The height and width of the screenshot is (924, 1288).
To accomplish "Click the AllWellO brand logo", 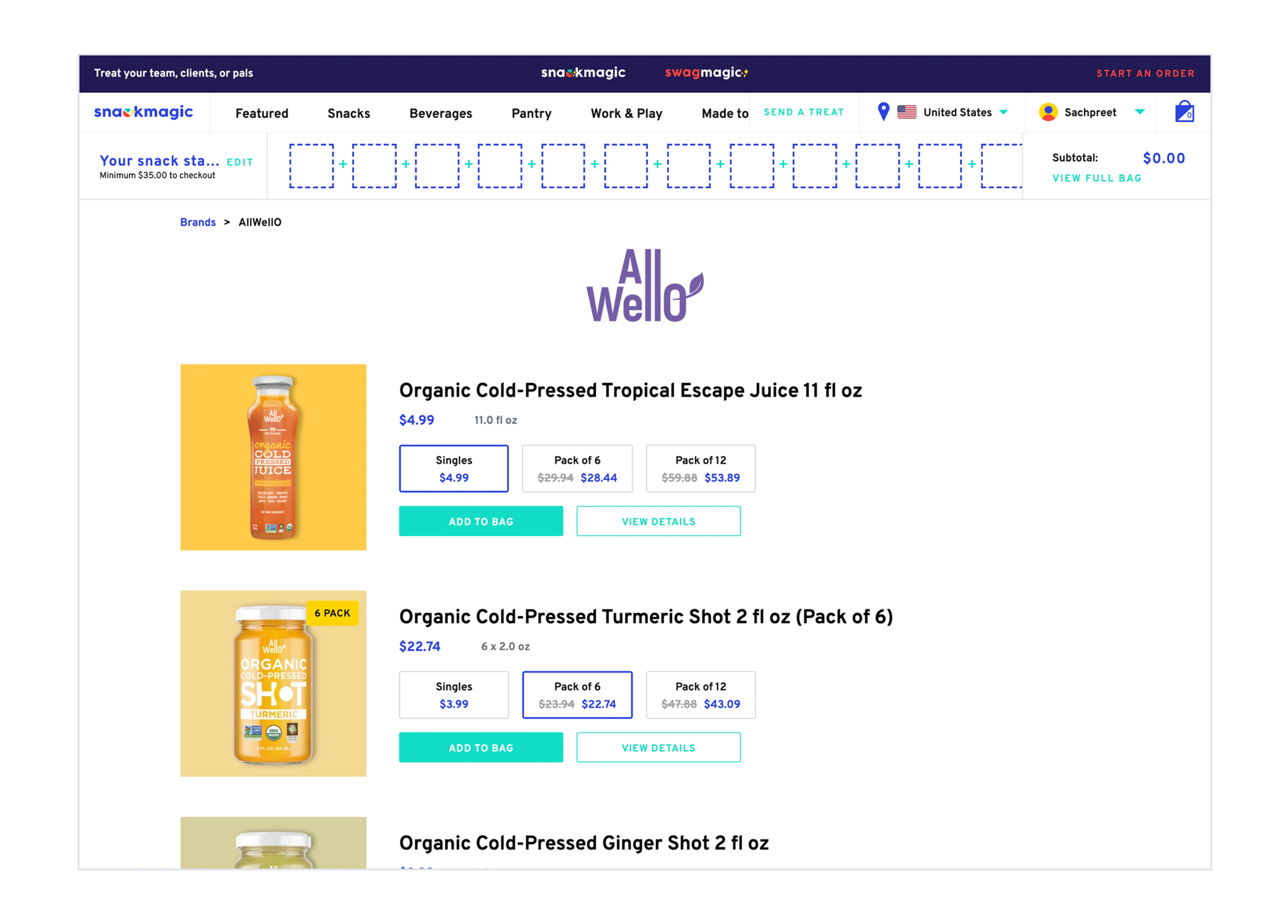I will 644,285.
